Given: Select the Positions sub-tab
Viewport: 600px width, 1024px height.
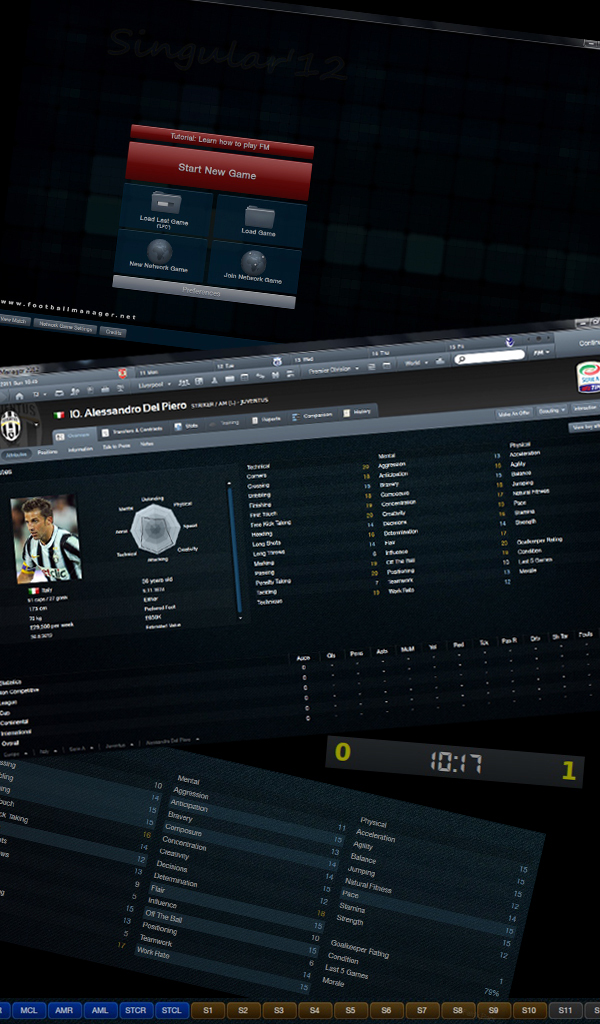Looking at the screenshot, I should point(47,452).
